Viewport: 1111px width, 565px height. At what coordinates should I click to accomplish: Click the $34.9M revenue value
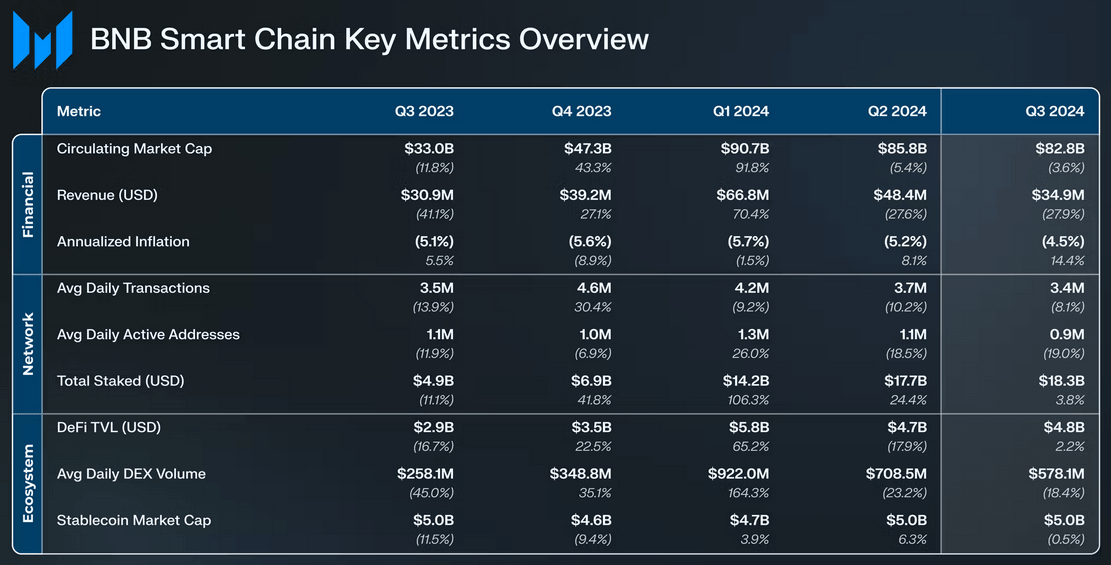coord(1057,195)
